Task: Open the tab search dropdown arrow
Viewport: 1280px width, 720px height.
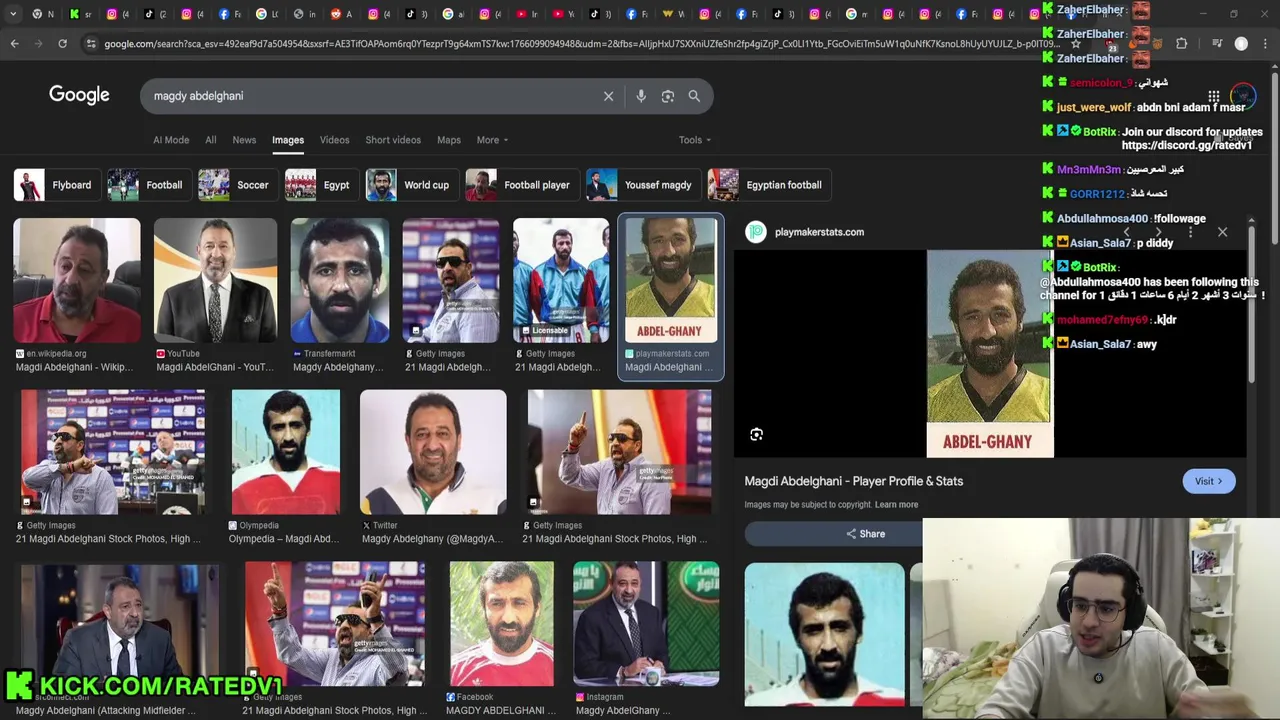Action: click(x=12, y=14)
